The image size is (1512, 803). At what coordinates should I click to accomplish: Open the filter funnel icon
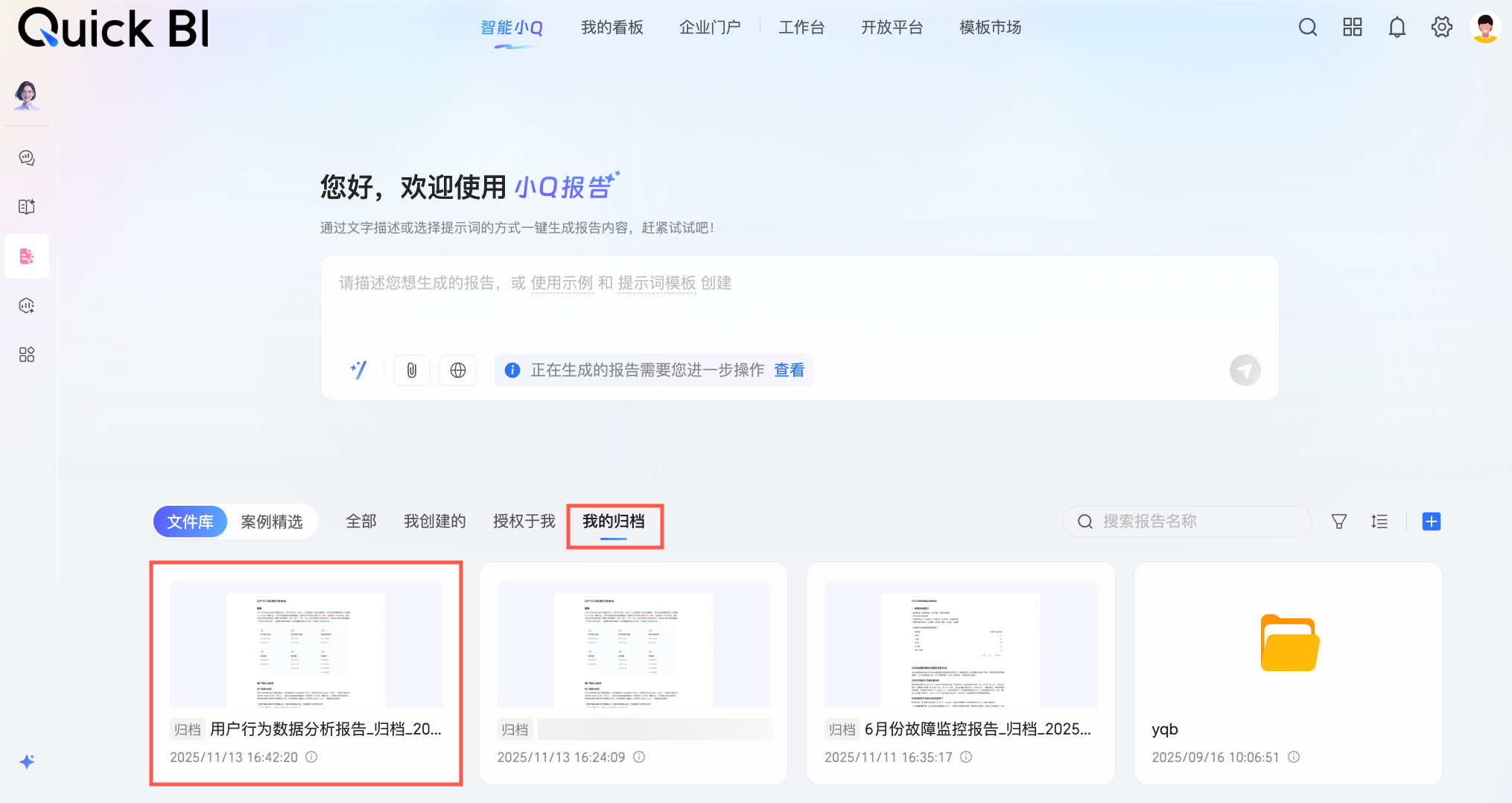tap(1339, 521)
